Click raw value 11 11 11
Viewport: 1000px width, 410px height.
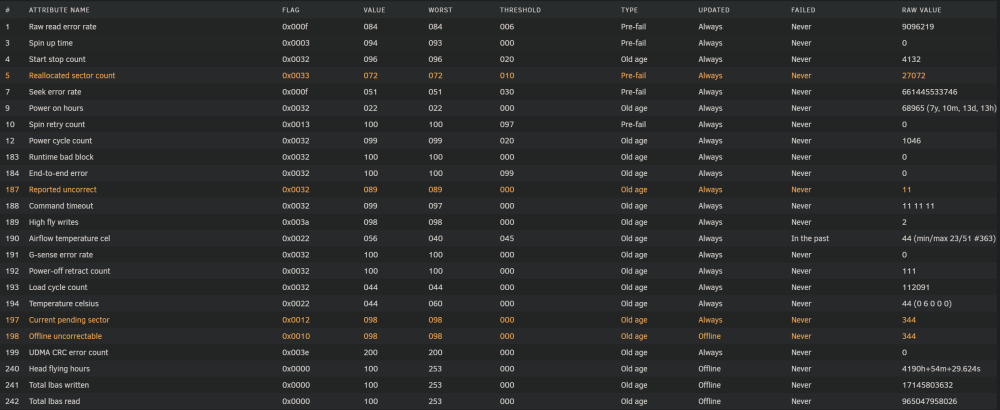pyautogui.click(x=918, y=206)
